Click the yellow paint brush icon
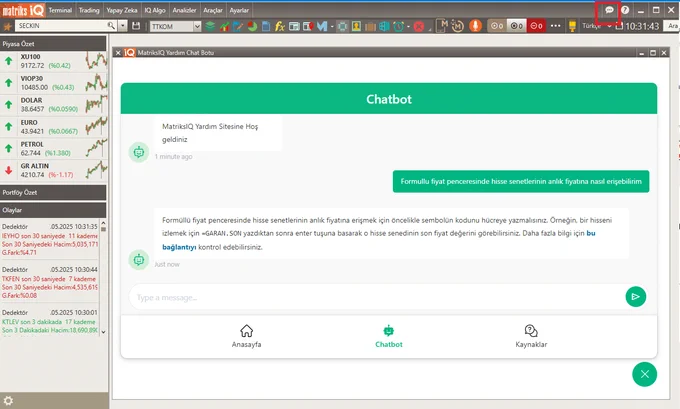The image size is (680, 409). point(572,26)
